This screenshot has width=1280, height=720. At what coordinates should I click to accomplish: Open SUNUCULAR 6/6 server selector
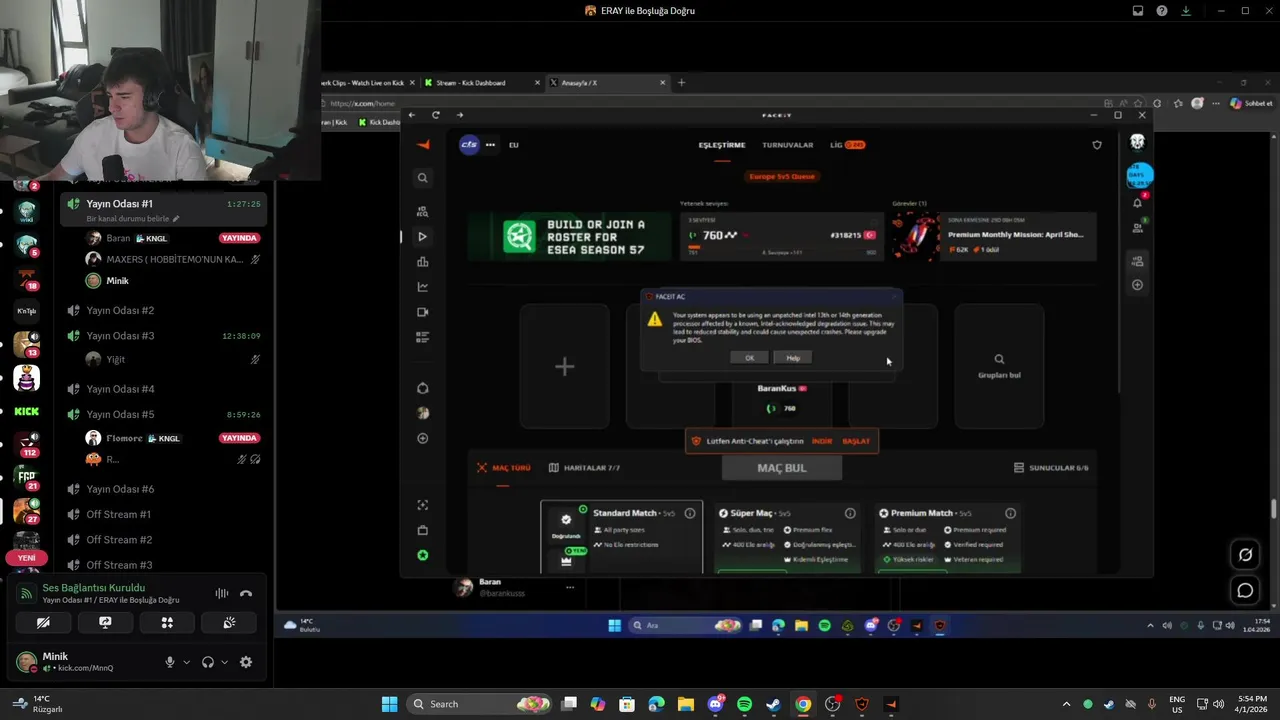[x=1051, y=468]
